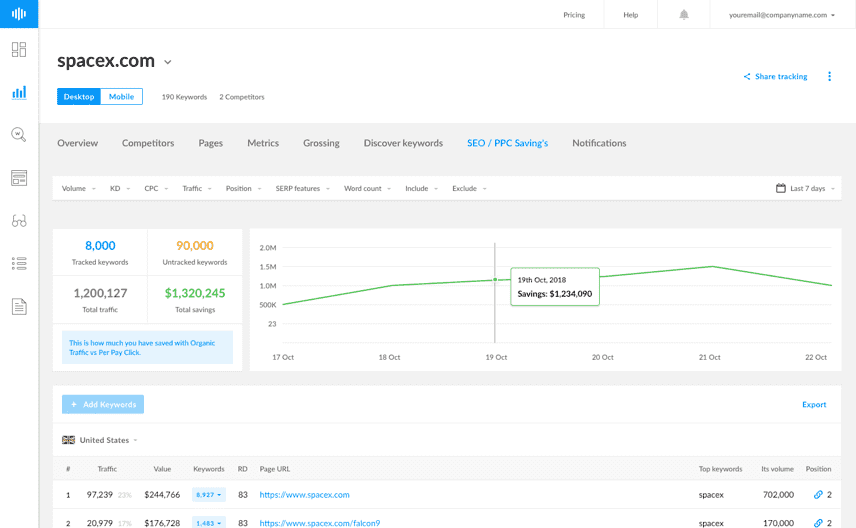Open the Last 7 days date picker

click(801, 188)
